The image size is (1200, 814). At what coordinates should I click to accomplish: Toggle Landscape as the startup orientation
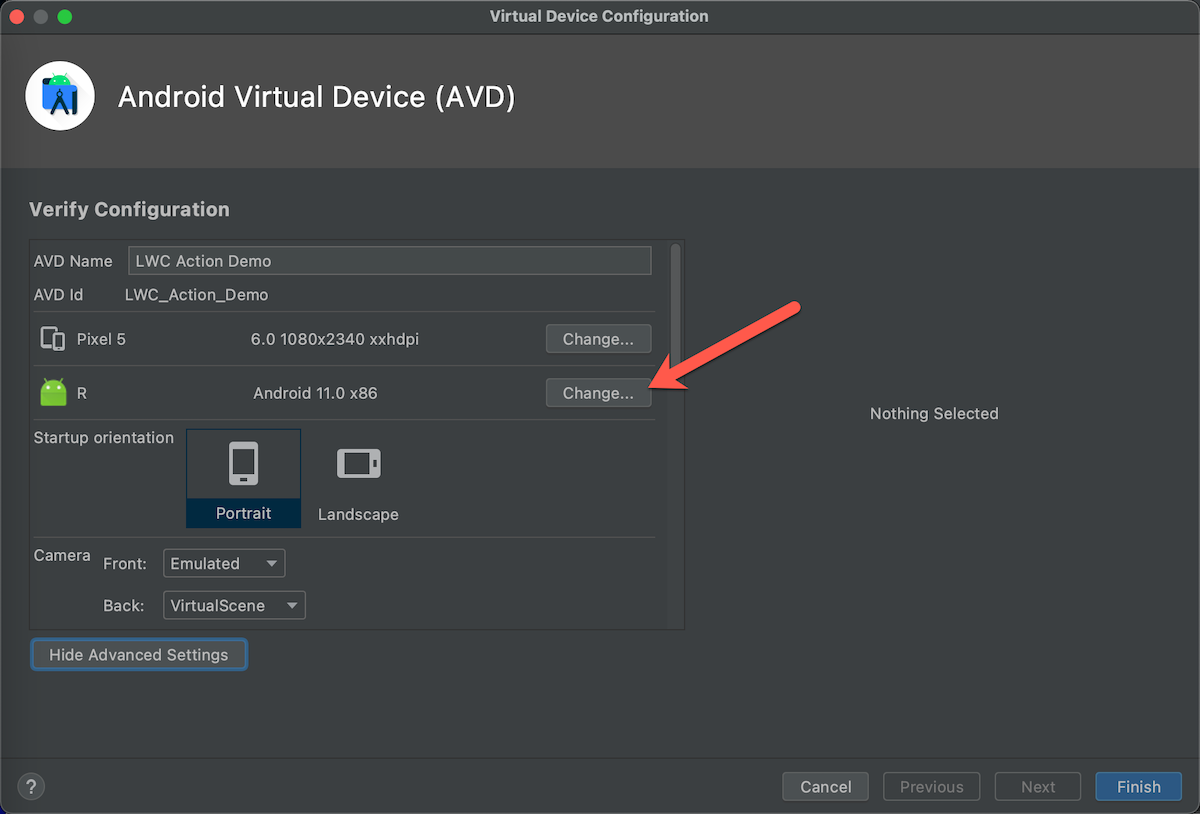pyautogui.click(x=358, y=478)
